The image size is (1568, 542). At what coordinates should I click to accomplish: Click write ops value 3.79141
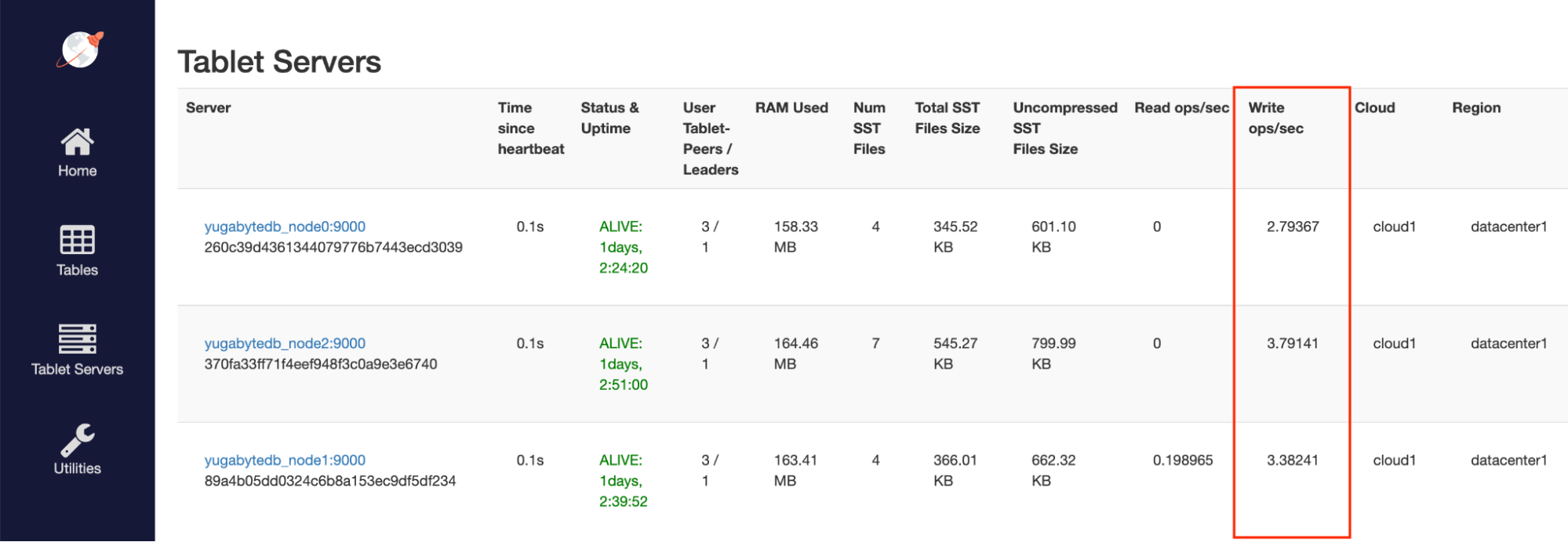(x=1293, y=344)
